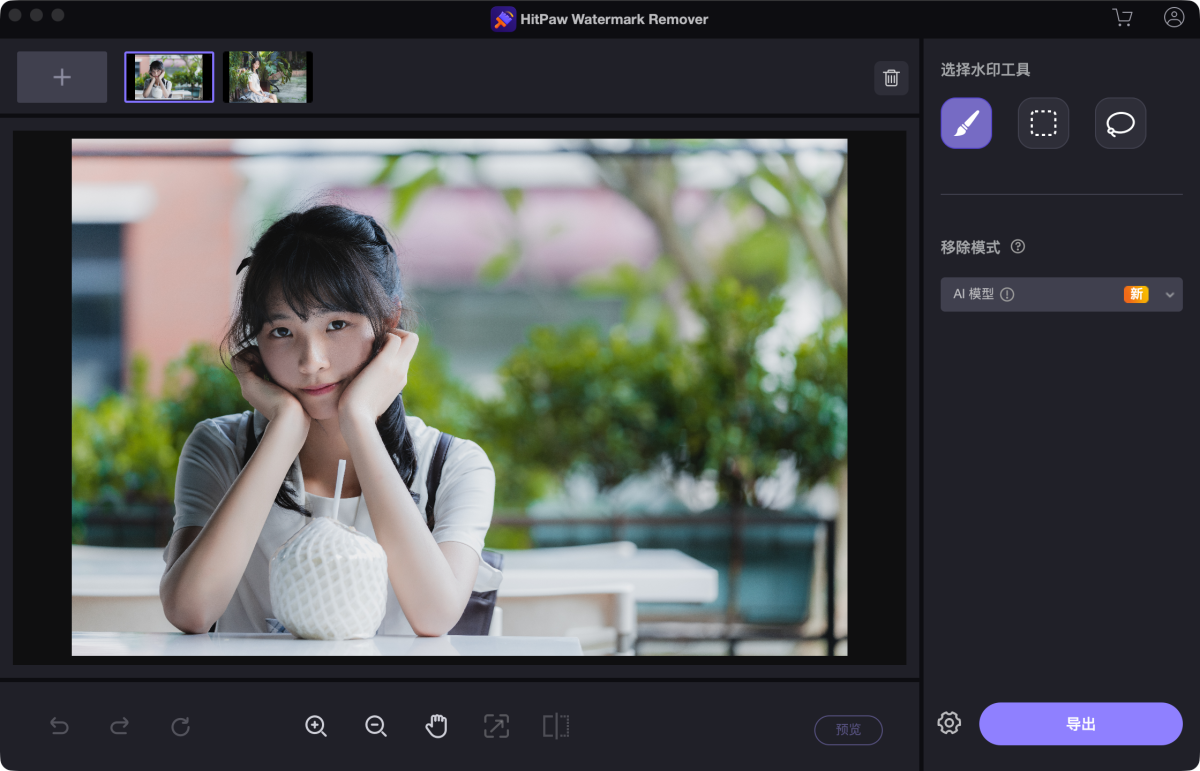Click the fit-to-screen icon
The height and width of the screenshot is (771, 1200).
[496, 727]
